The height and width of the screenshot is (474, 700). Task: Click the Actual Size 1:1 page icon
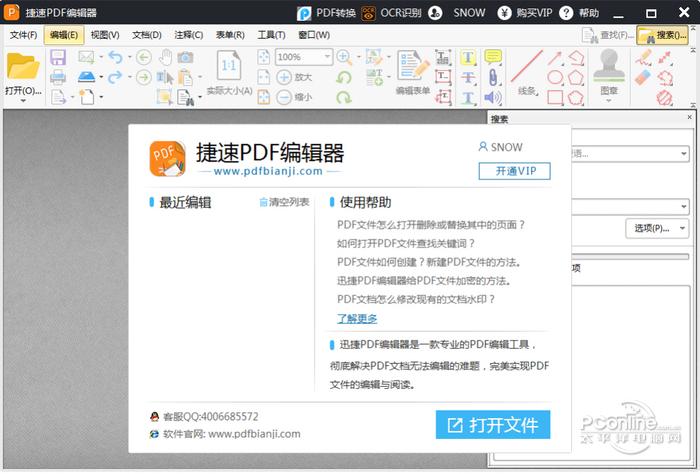point(229,65)
